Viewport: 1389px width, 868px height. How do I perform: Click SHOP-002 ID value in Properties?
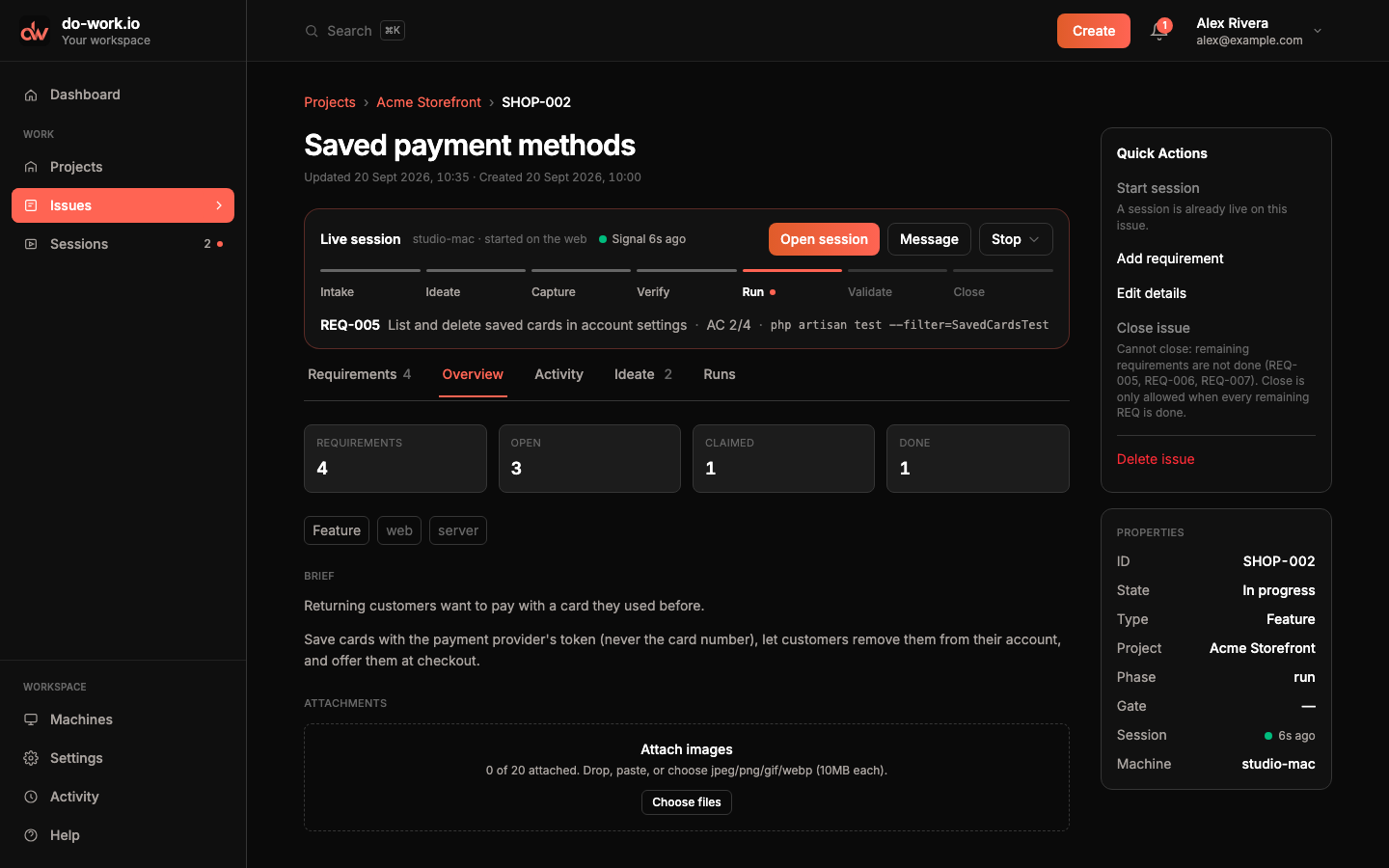point(1279,561)
